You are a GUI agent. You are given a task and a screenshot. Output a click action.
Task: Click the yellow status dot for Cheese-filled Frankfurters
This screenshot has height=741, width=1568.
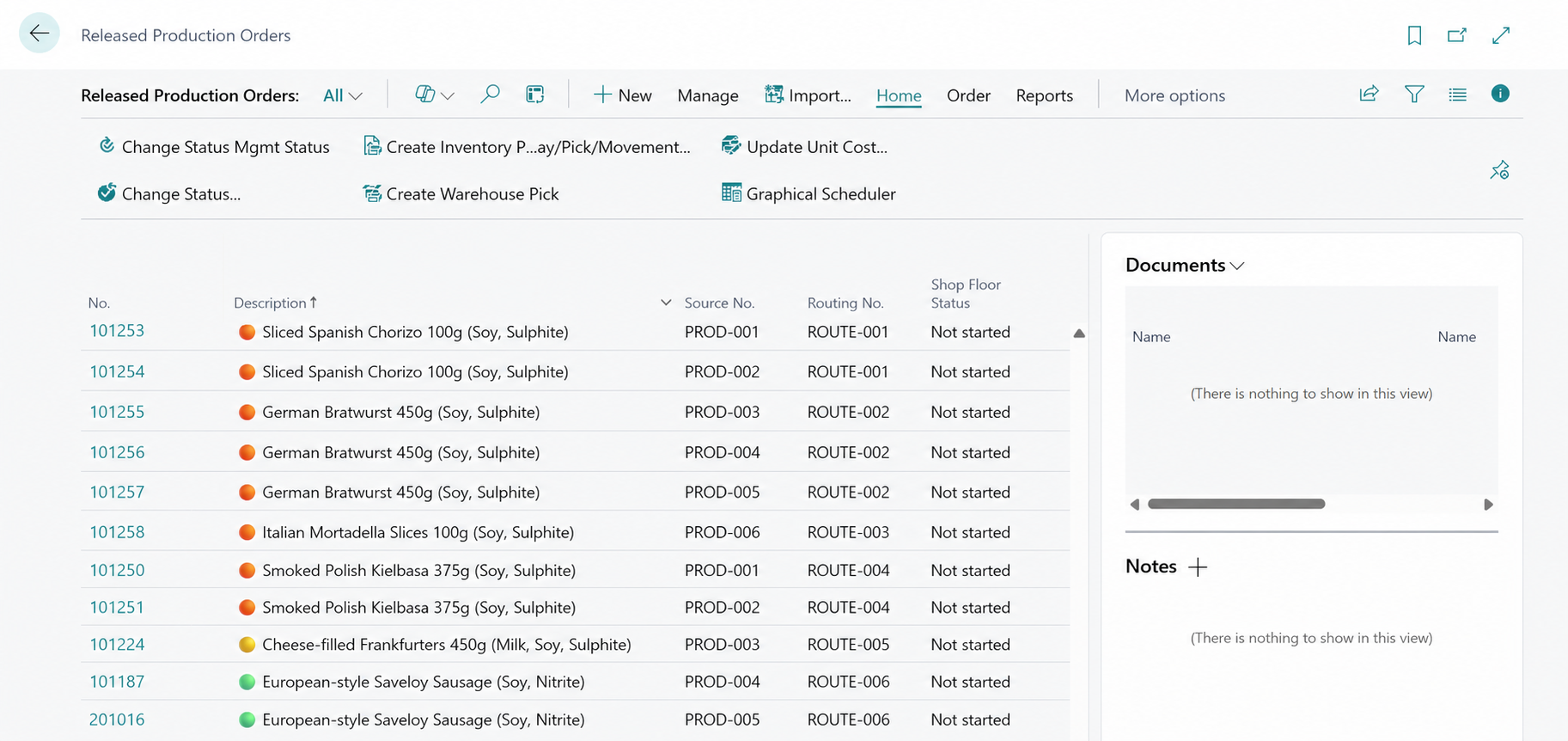tap(247, 645)
